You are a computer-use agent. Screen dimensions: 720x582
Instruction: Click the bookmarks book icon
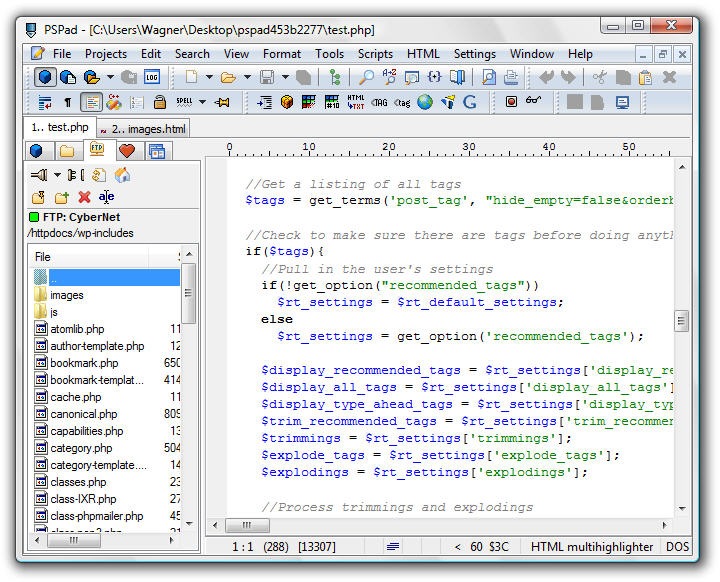pos(457,77)
